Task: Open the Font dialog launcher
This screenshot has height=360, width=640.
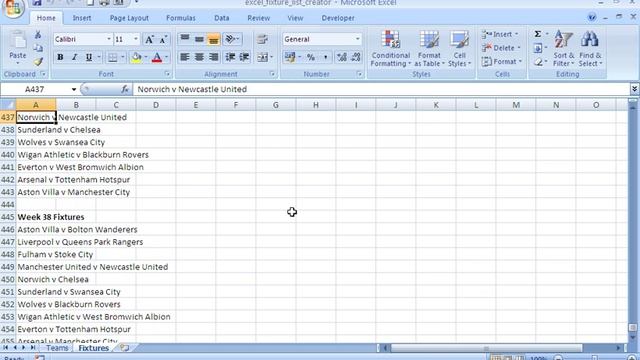Action: 167,74
